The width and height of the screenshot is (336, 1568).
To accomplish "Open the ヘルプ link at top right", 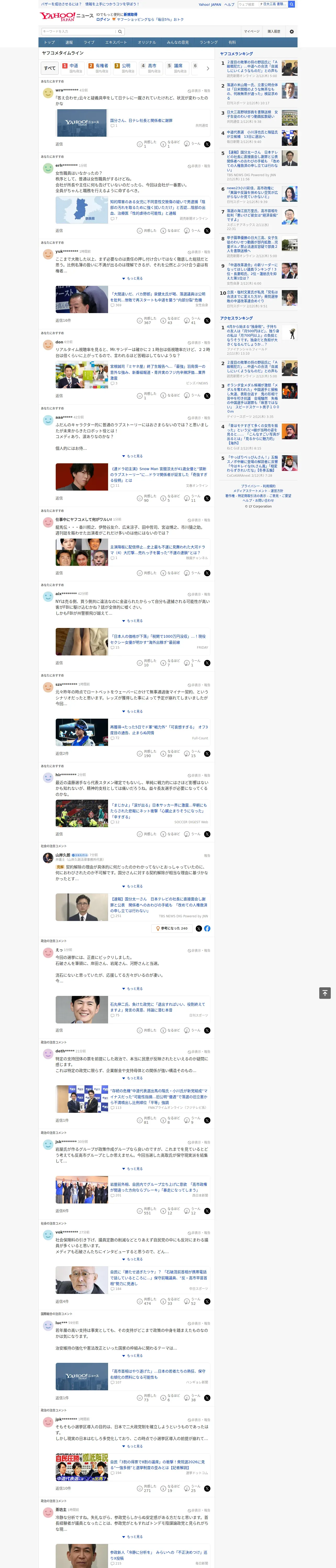I will (x=229, y=4).
